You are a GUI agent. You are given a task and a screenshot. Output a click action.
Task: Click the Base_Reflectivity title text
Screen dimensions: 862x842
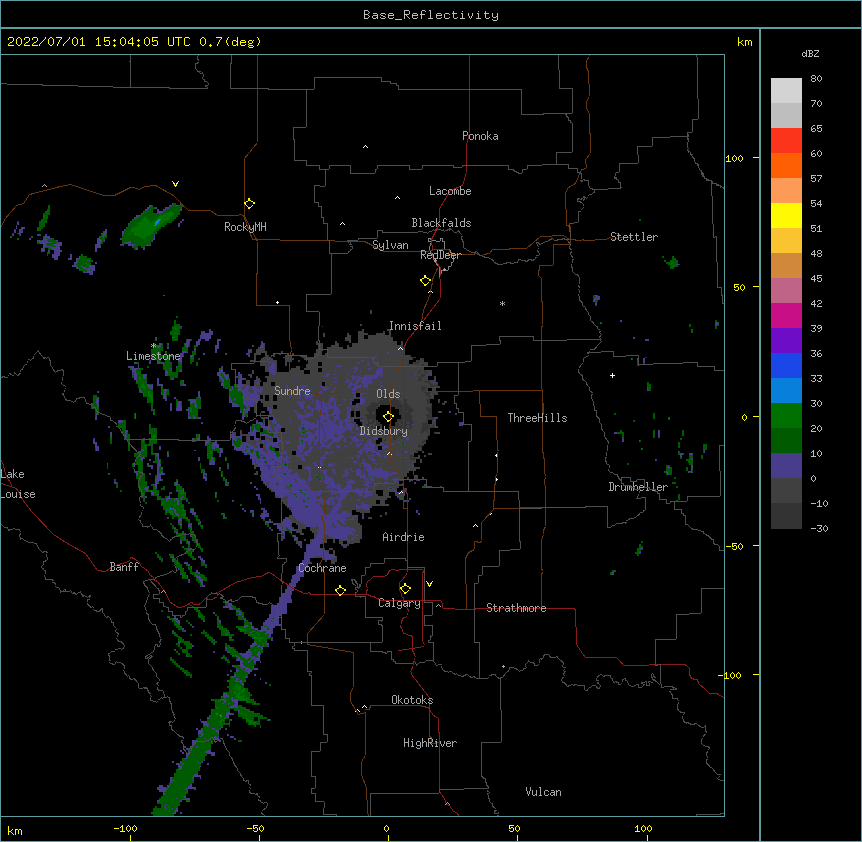tap(431, 15)
